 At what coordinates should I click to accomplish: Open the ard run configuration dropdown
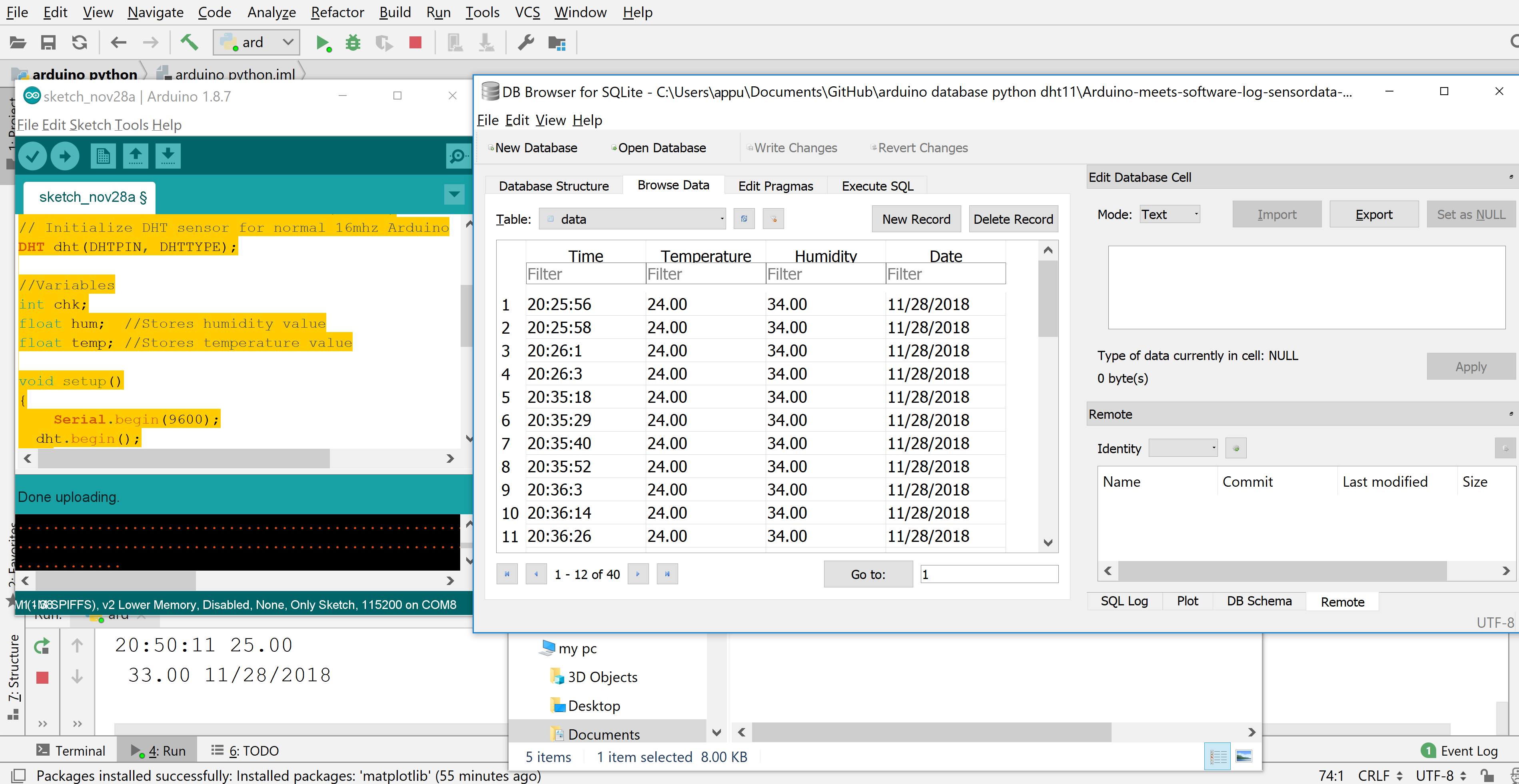[x=257, y=42]
